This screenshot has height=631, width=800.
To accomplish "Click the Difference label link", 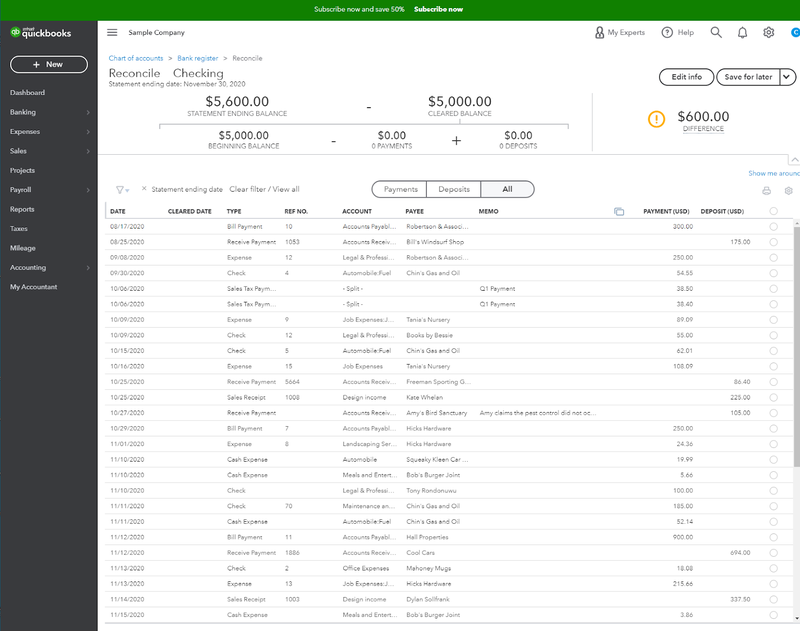I will click(x=703, y=129).
